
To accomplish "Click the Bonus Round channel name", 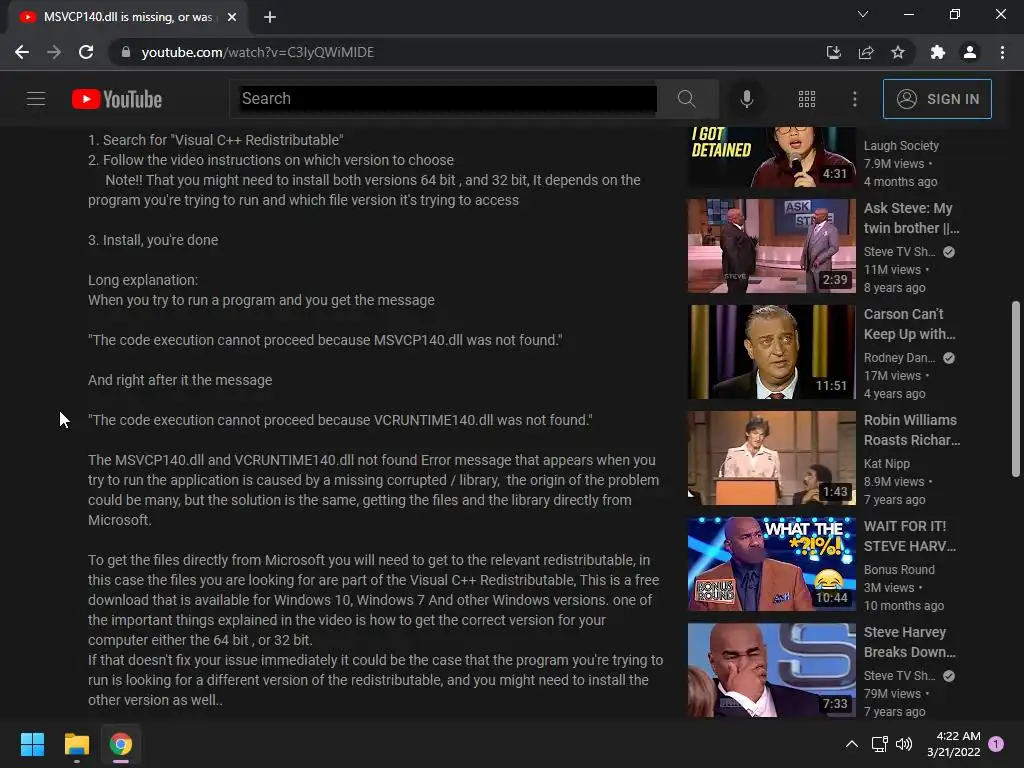I will coord(899,569).
